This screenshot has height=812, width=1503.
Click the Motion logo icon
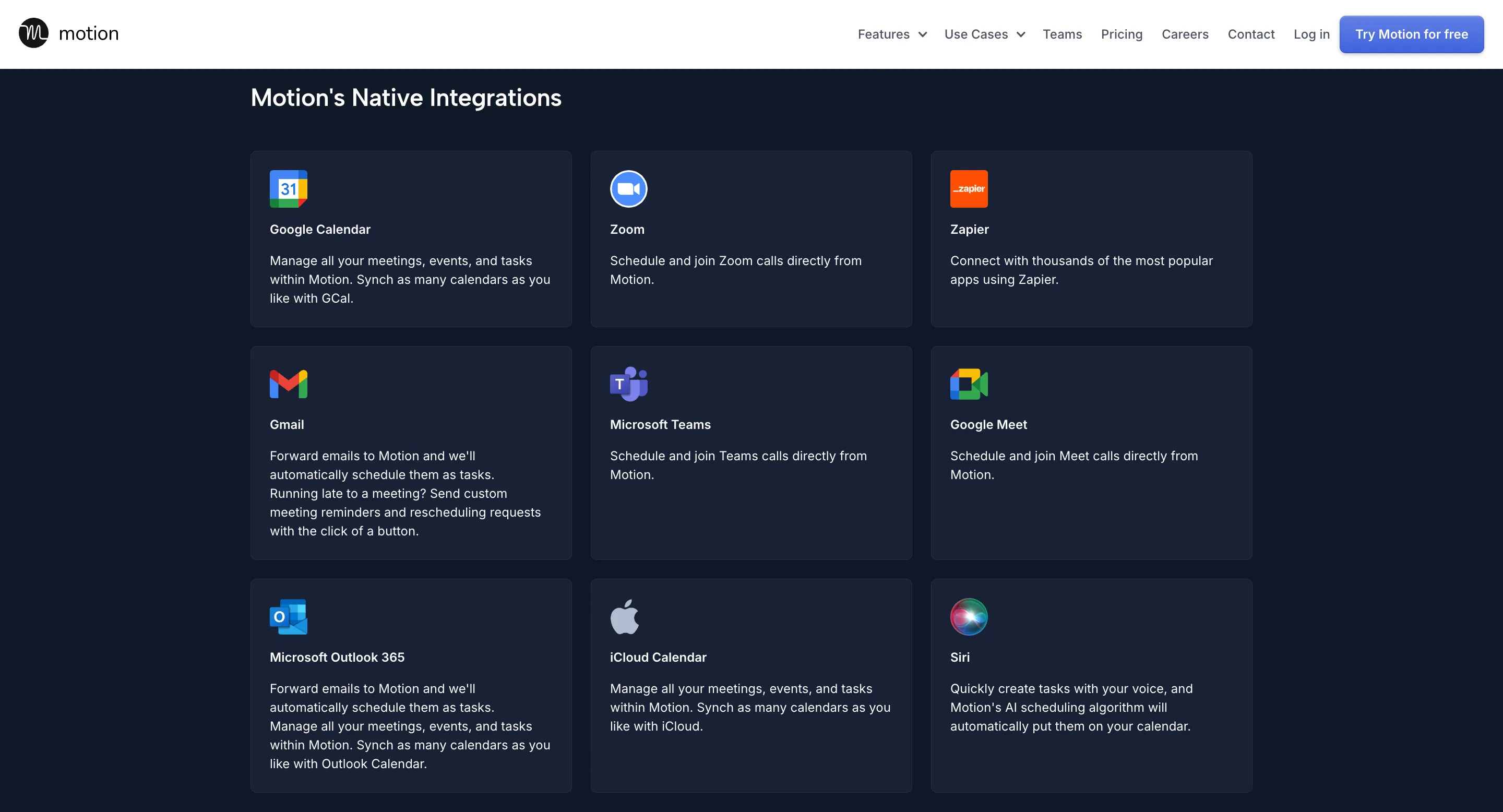(33, 33)
